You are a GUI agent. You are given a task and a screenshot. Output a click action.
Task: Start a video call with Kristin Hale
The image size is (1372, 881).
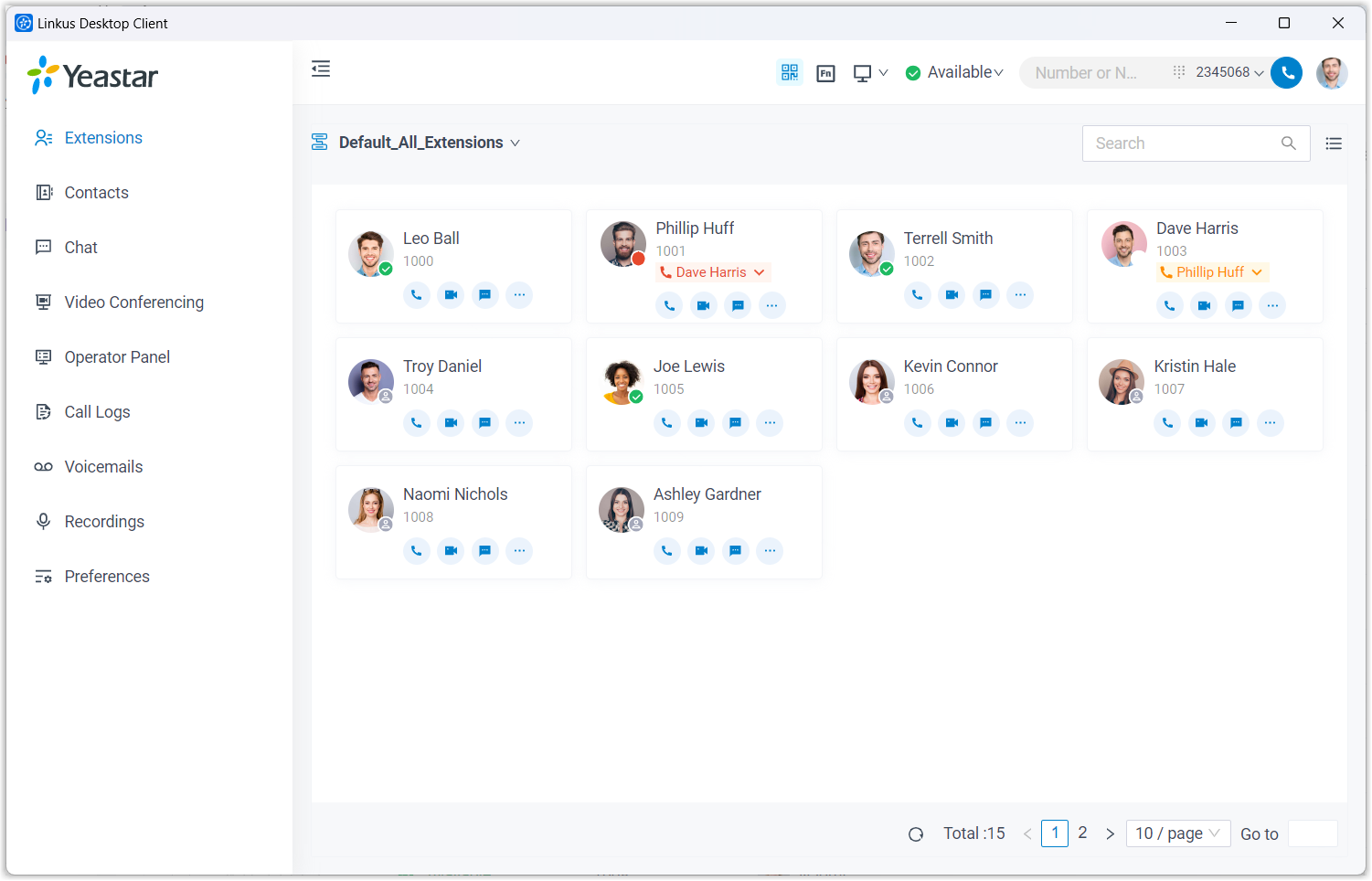coord(1202,423)
